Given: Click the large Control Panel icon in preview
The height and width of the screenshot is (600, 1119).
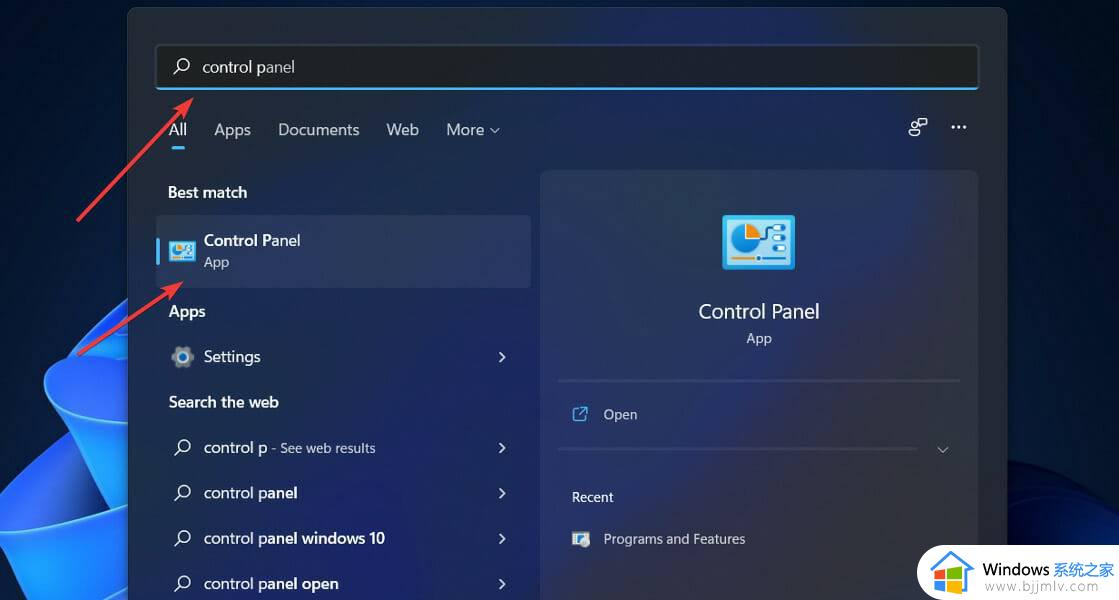Looking at the screenshot, I should pyautogui.click(x=759, y=243).
